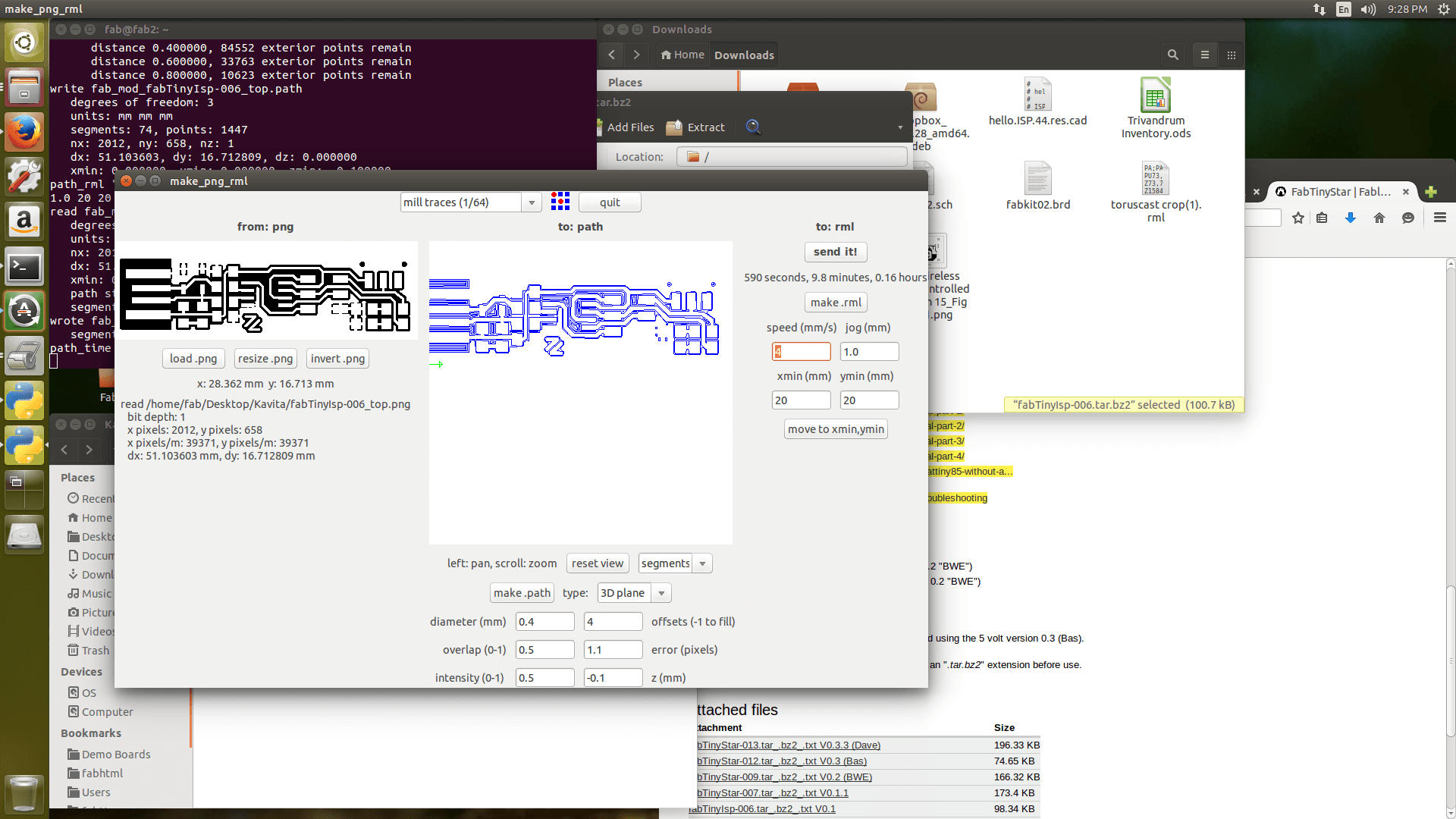The image size is (1456, 819).
Task: Focus the error (pixels) input field
Action: [x=613, y=650]
